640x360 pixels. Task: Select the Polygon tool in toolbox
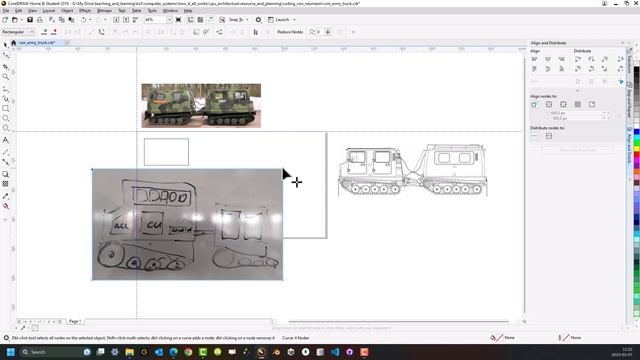tap(6, 128)
